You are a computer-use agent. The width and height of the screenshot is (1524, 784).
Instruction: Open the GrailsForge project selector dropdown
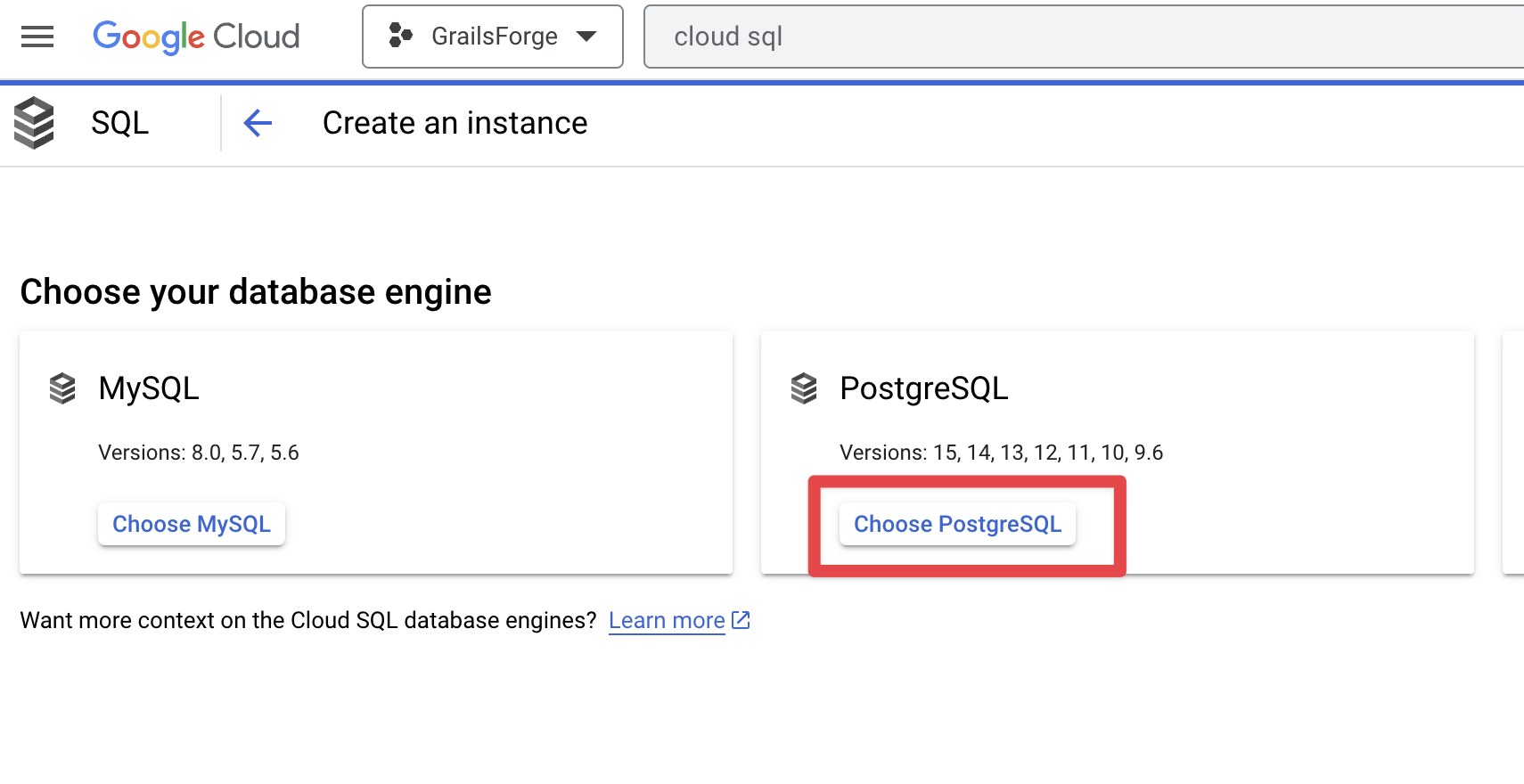click(493, 37)
